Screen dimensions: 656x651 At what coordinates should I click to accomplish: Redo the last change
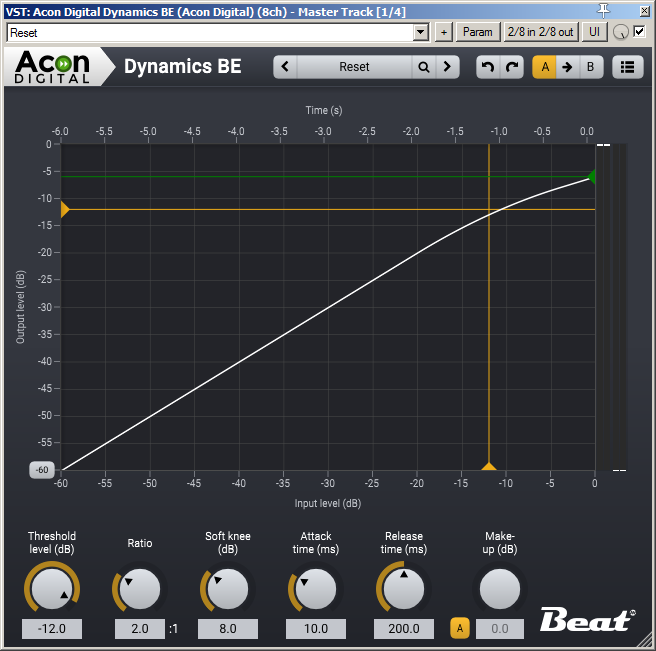(x=512, y=67)
